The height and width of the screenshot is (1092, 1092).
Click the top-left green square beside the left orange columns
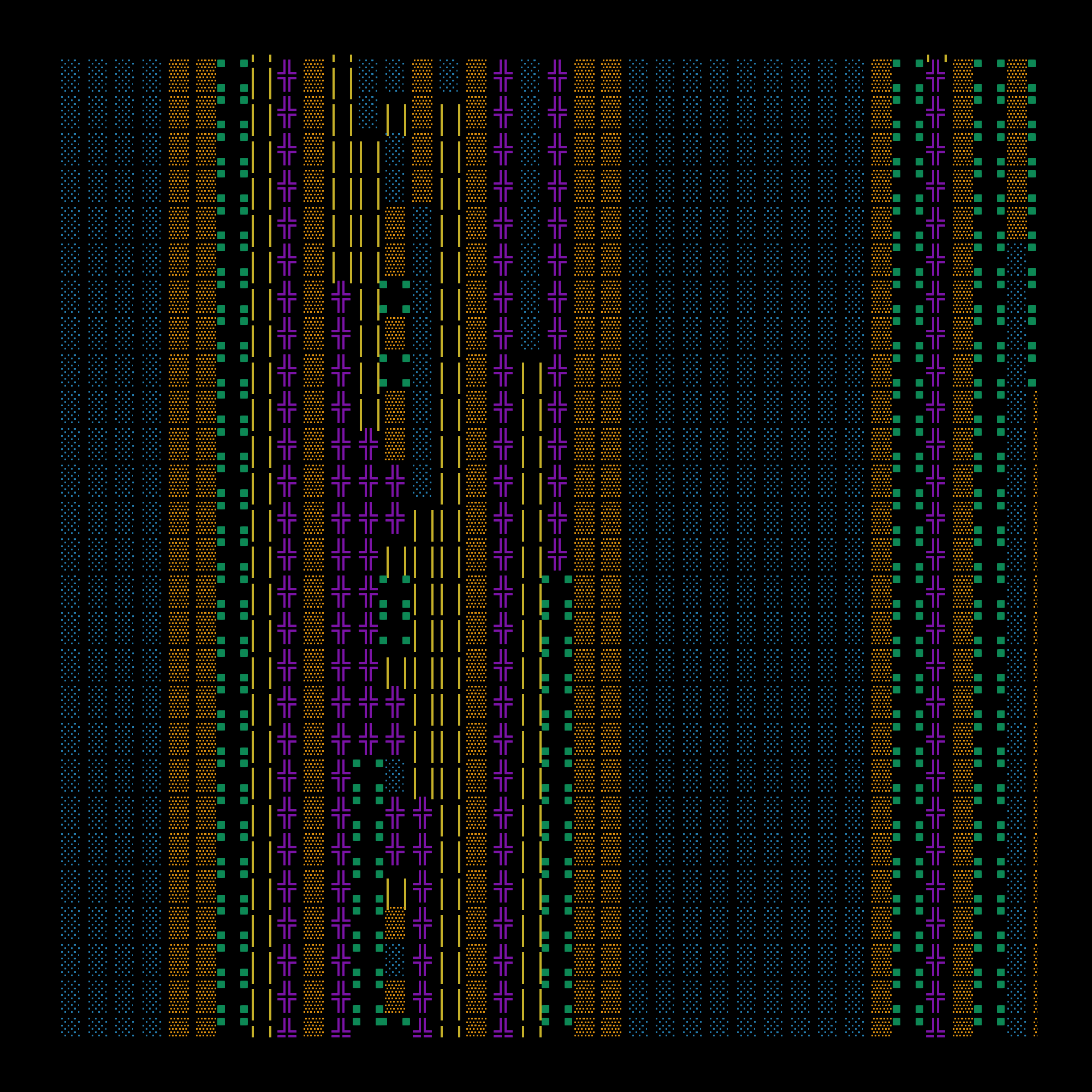221,63
